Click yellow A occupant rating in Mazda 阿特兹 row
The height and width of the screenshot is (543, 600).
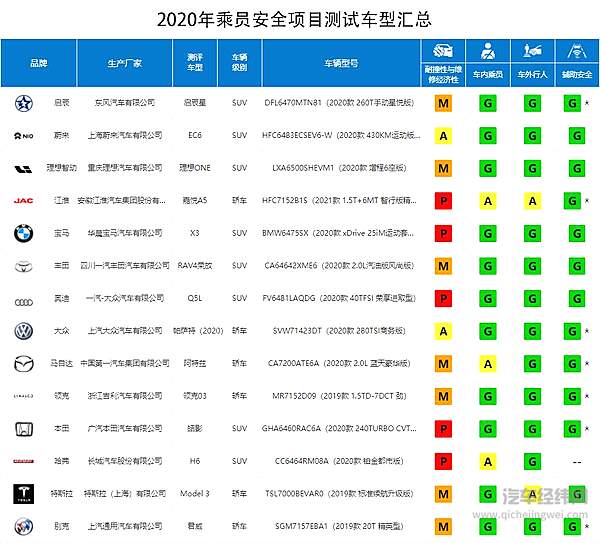[488, 364]
